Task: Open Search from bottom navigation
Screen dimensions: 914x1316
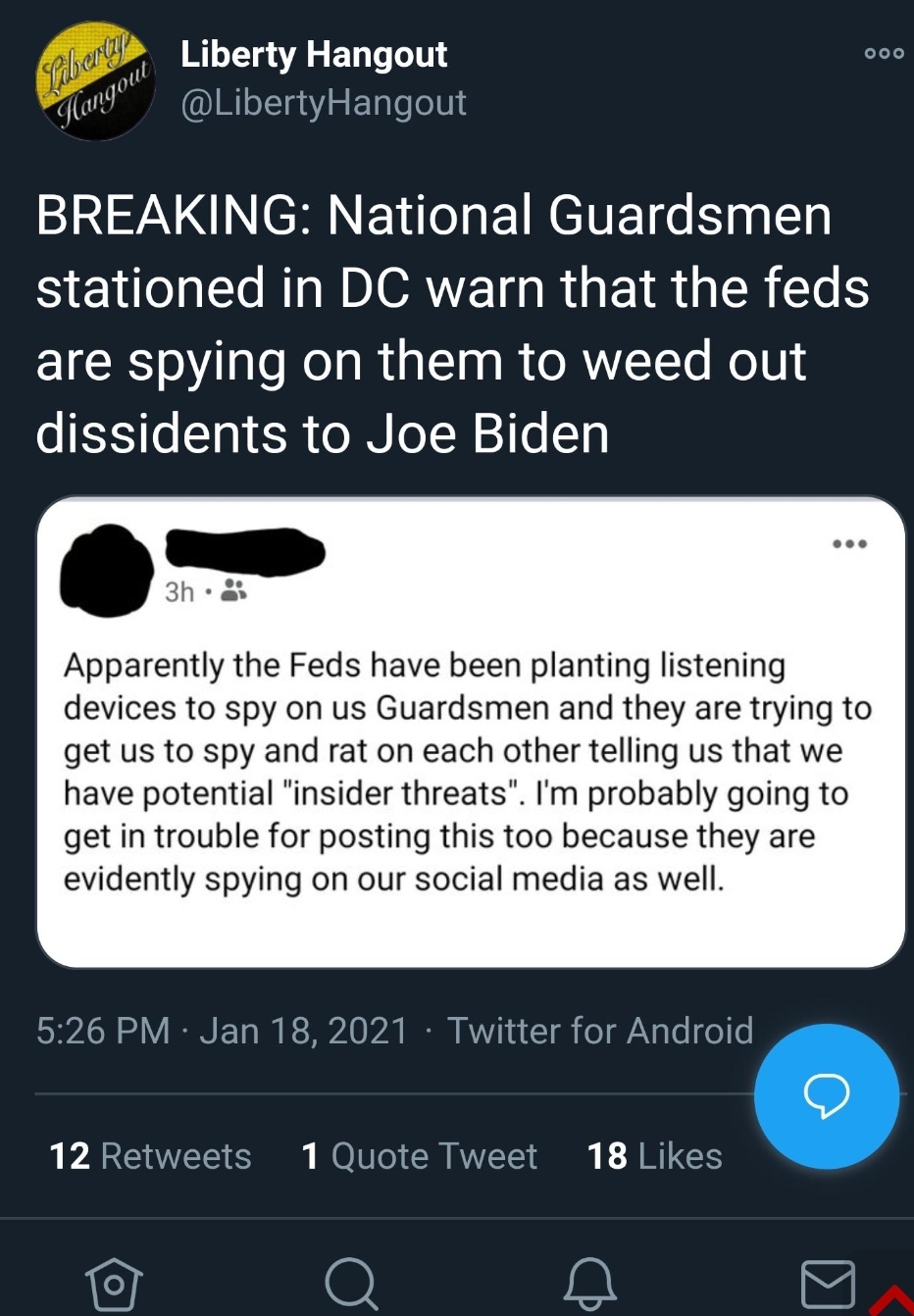Action: click(x=350, y=1283)
